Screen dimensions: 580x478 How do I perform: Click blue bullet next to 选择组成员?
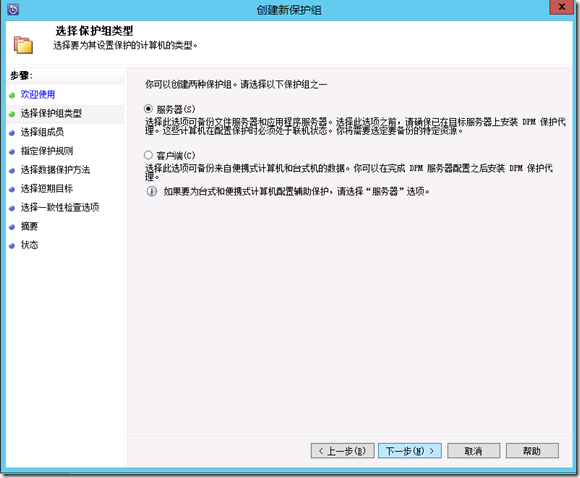[12, 133]
